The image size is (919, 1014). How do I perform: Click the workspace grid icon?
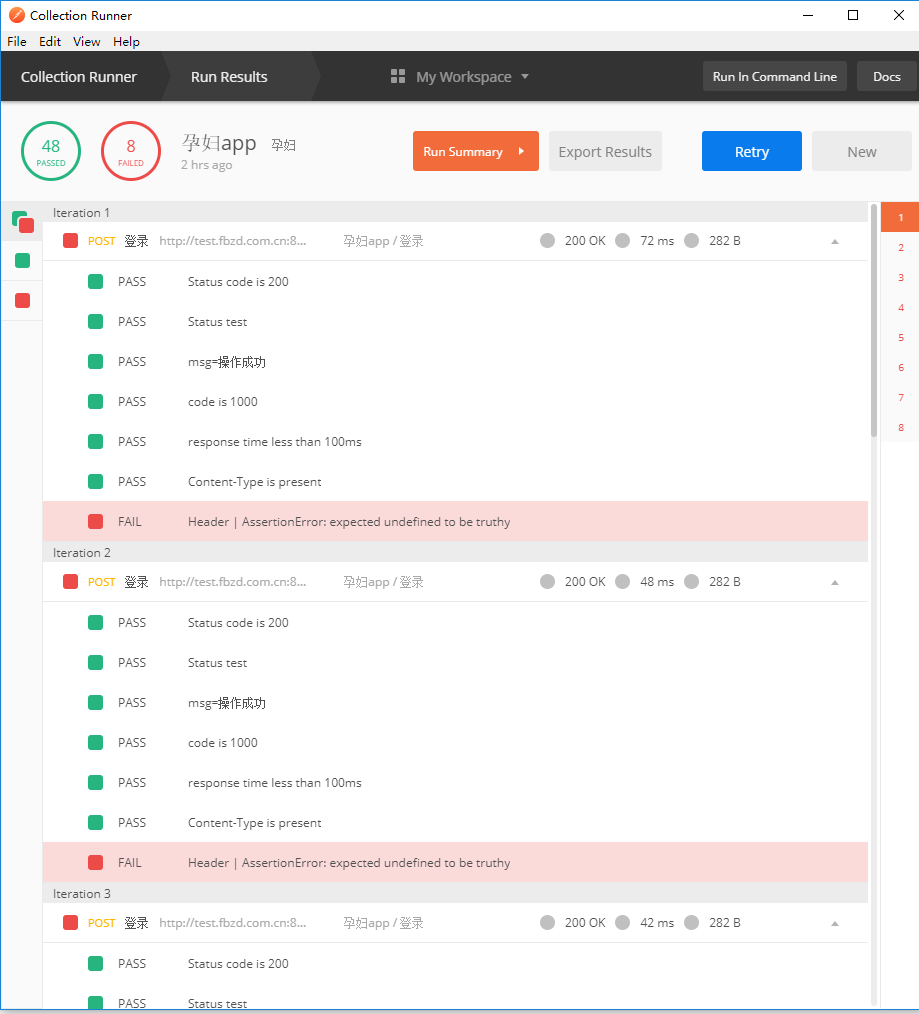point(398,76)
